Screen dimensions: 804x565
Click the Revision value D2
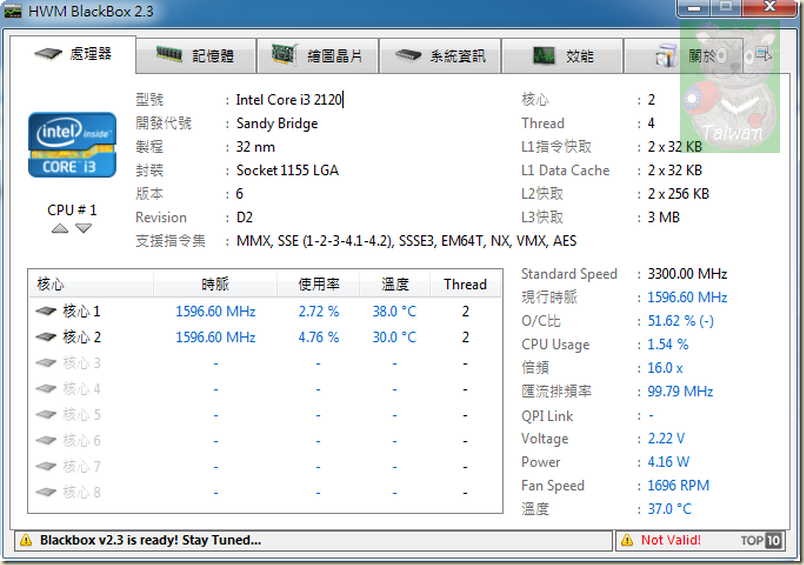pos(244,217)
